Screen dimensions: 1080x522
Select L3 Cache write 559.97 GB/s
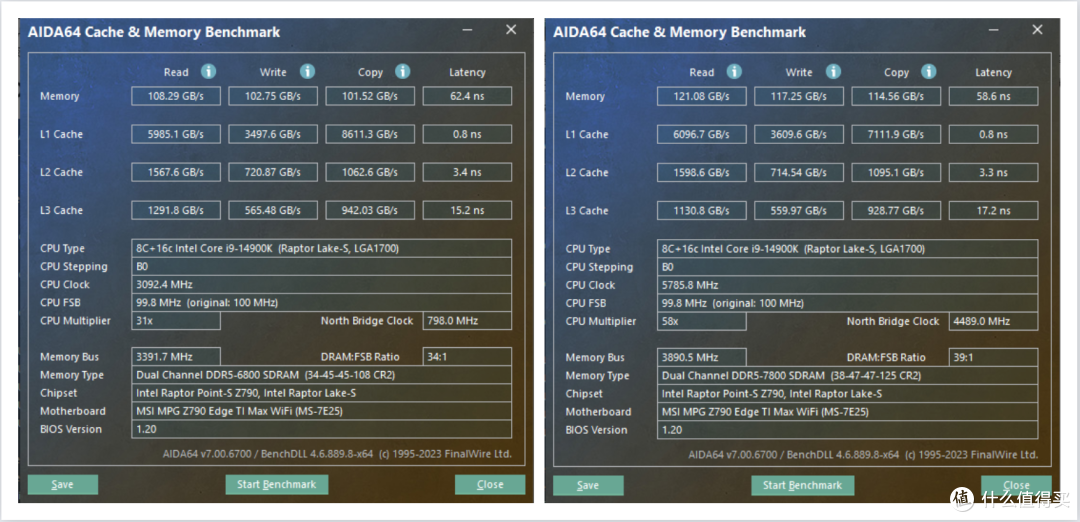tap(799, 210)
